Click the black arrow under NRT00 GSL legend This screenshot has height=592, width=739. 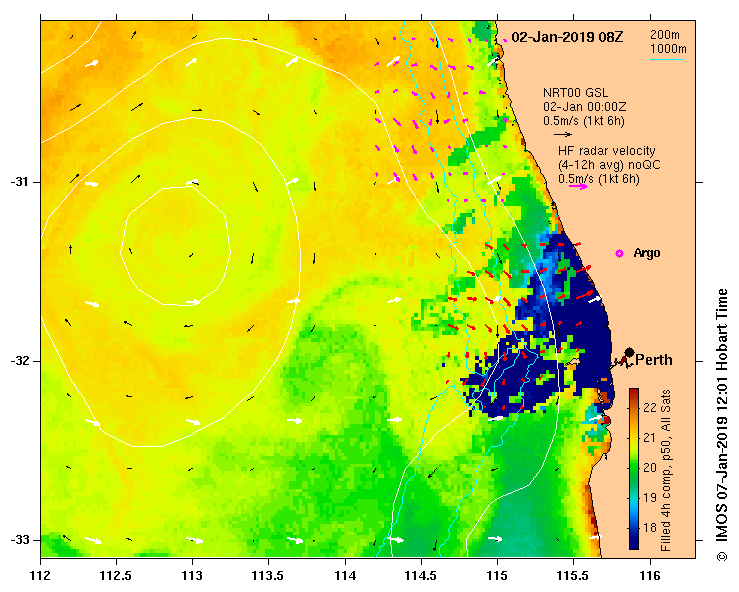pos(563,134)
